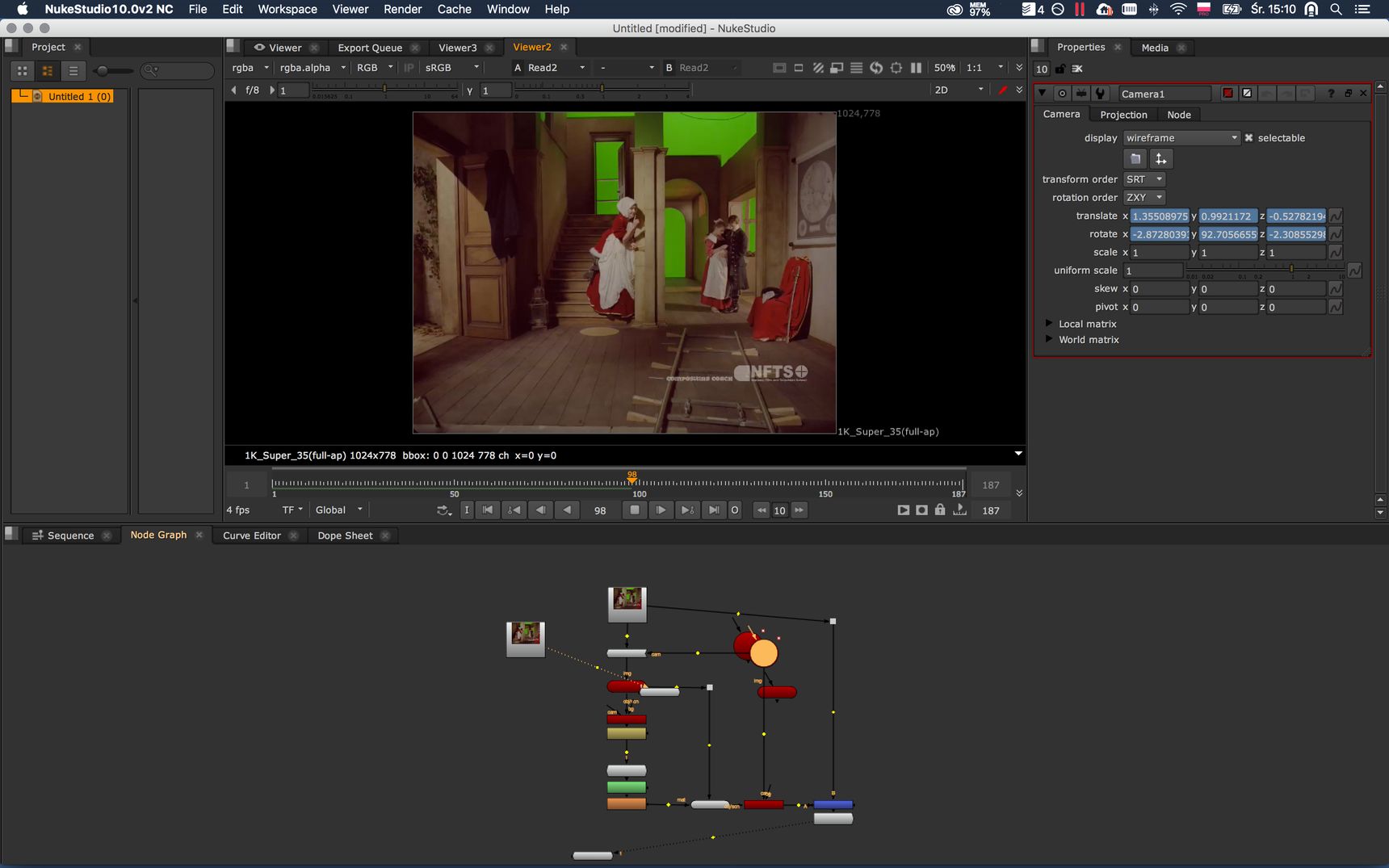The image size is (1389, 868).
Task: Uncheck the selectable checkbox
Action: (x=1248, y=138)
